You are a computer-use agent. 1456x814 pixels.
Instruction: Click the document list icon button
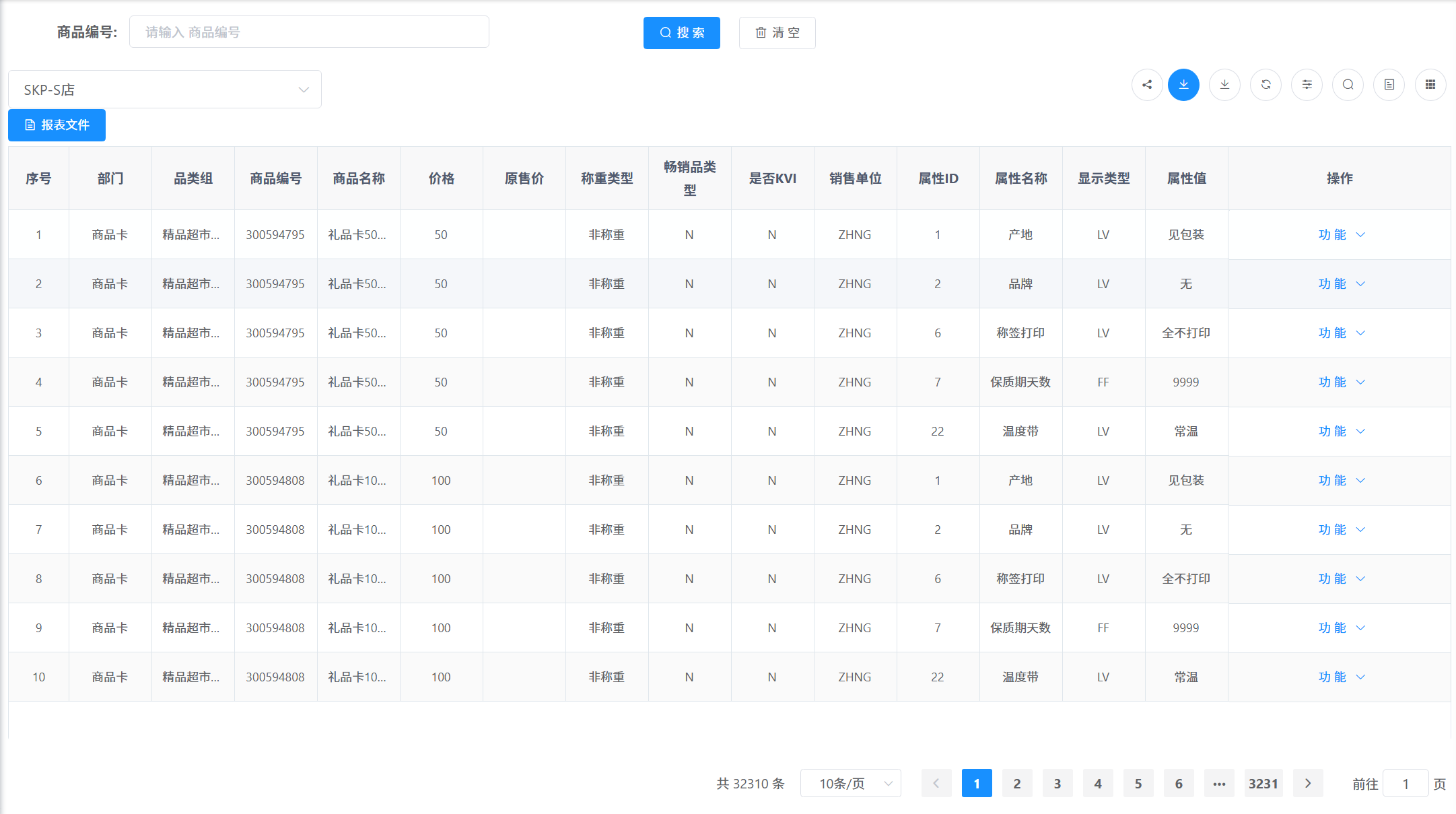[x=1389, y=85]
